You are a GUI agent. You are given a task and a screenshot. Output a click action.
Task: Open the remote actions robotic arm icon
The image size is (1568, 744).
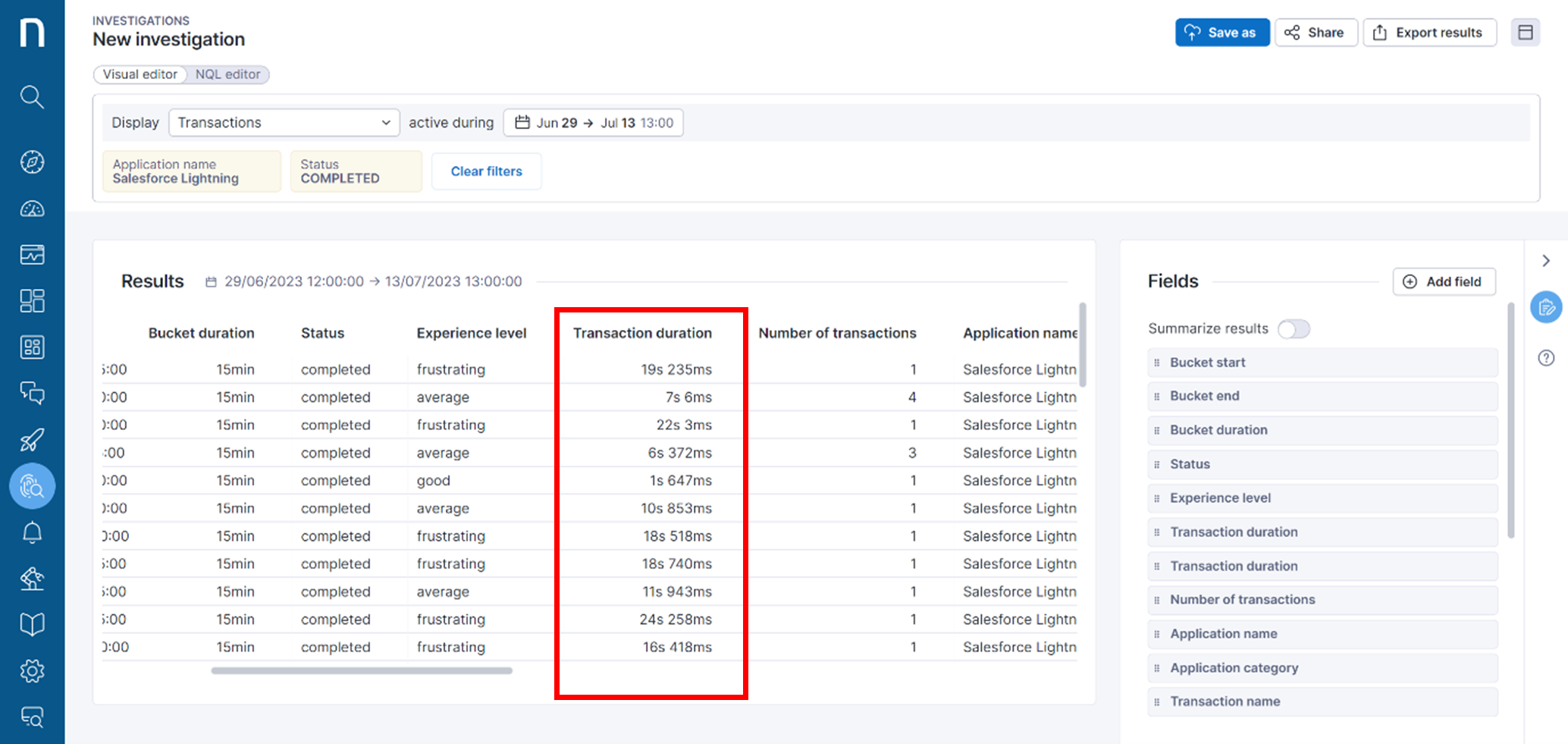(32, 579)
